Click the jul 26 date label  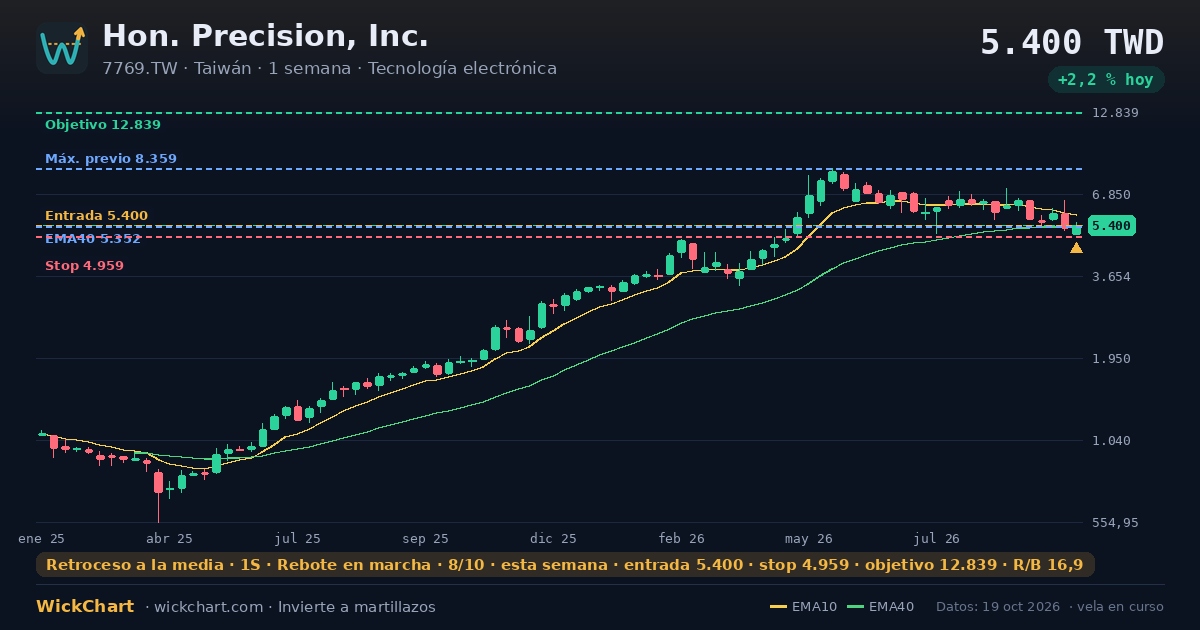[937, 538]
